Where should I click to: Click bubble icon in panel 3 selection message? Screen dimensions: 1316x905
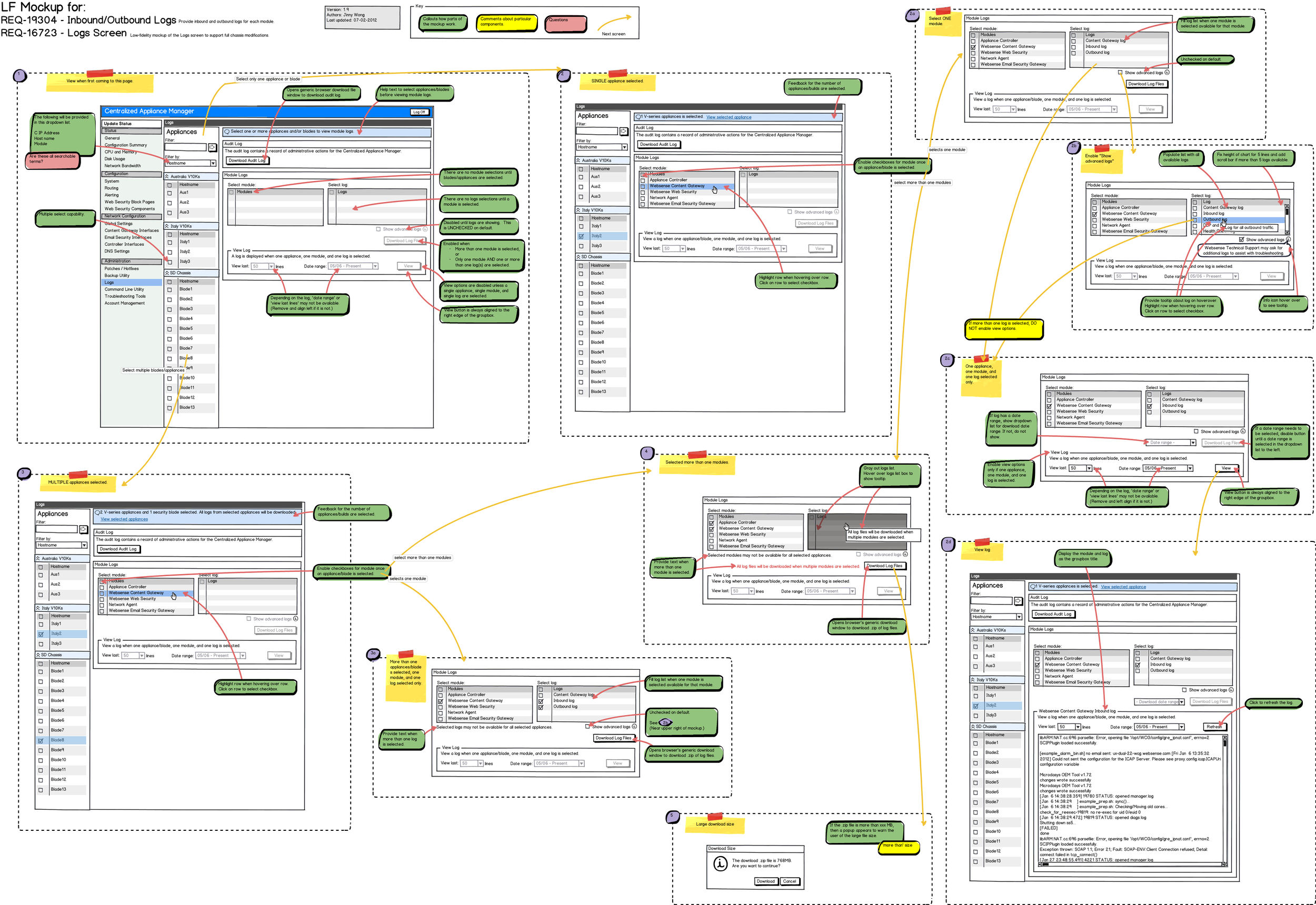[x=97, y=512]
